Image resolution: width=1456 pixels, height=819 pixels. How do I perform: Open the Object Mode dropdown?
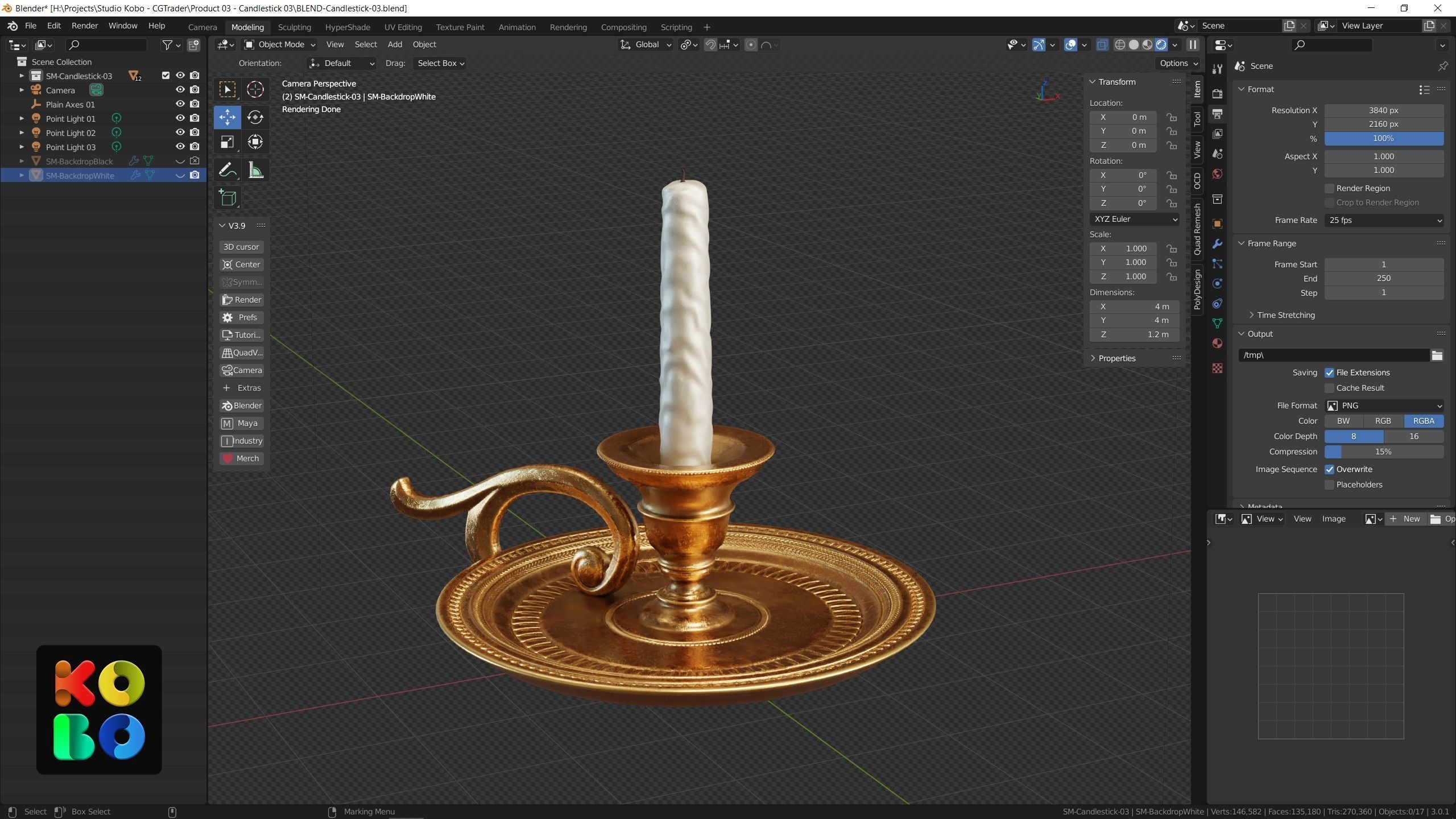pos(279,45)
